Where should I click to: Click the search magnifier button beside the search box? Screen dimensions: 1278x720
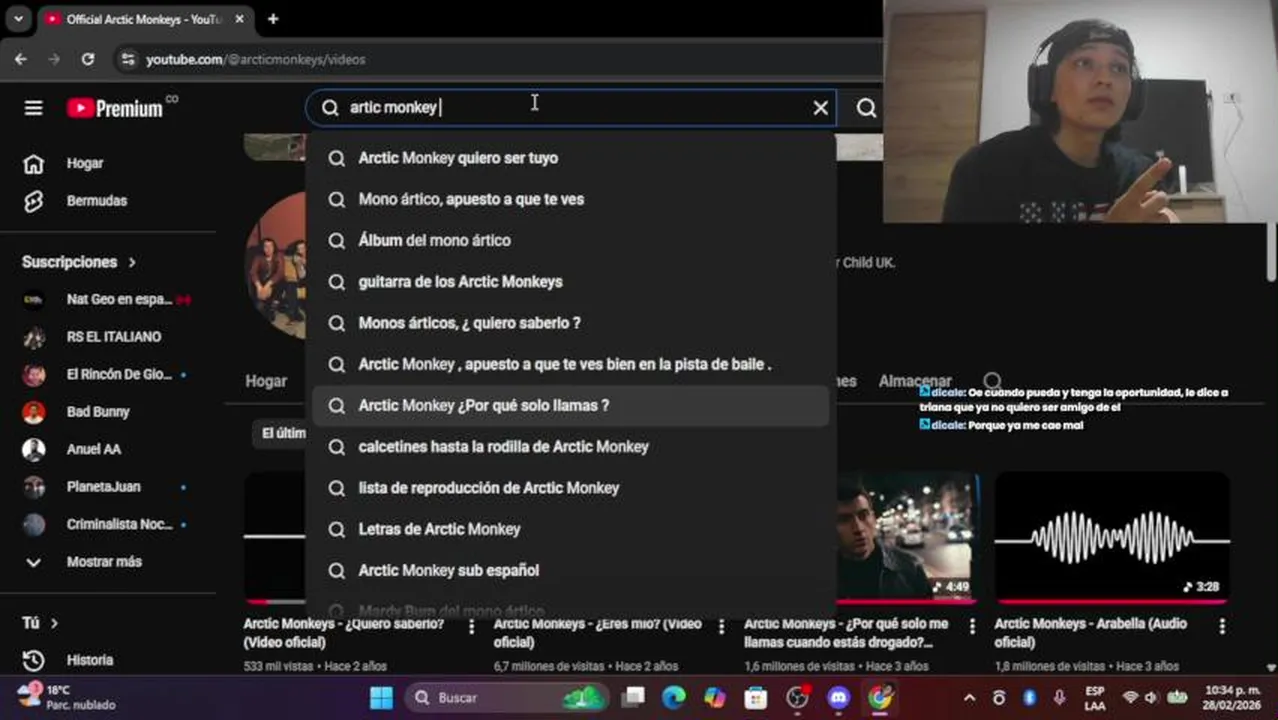coord(866,107)
